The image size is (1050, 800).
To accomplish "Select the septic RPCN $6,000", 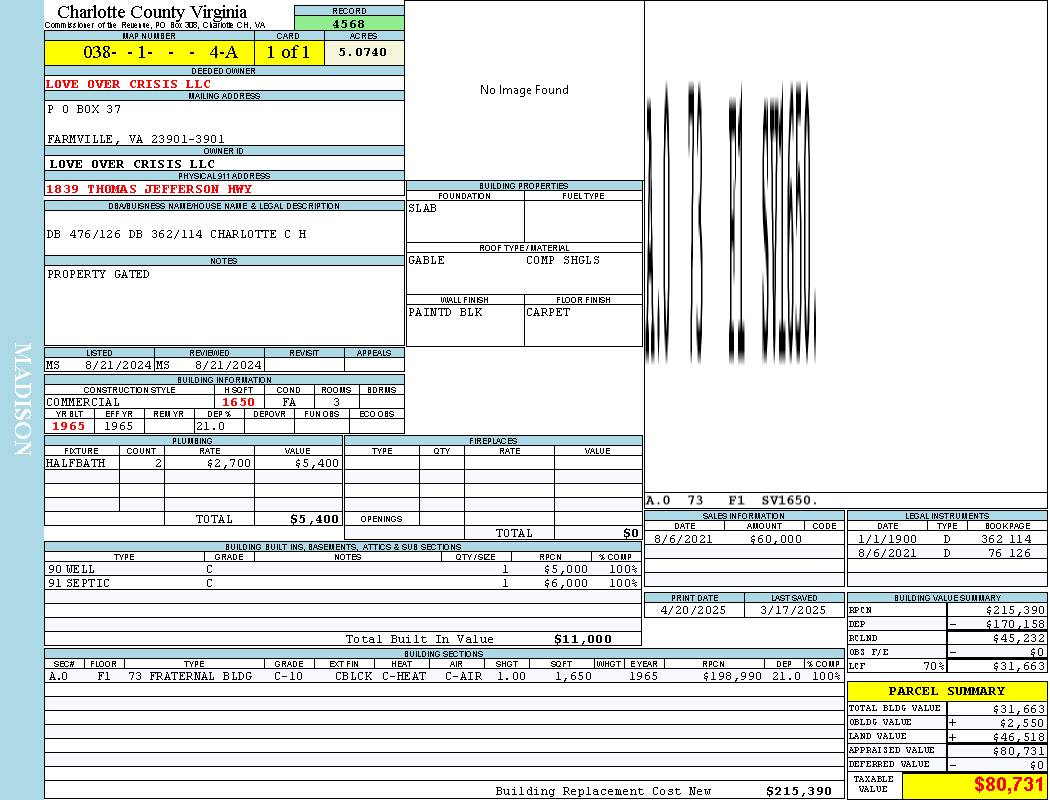I will pyautogui.click(x=565, y=584).
